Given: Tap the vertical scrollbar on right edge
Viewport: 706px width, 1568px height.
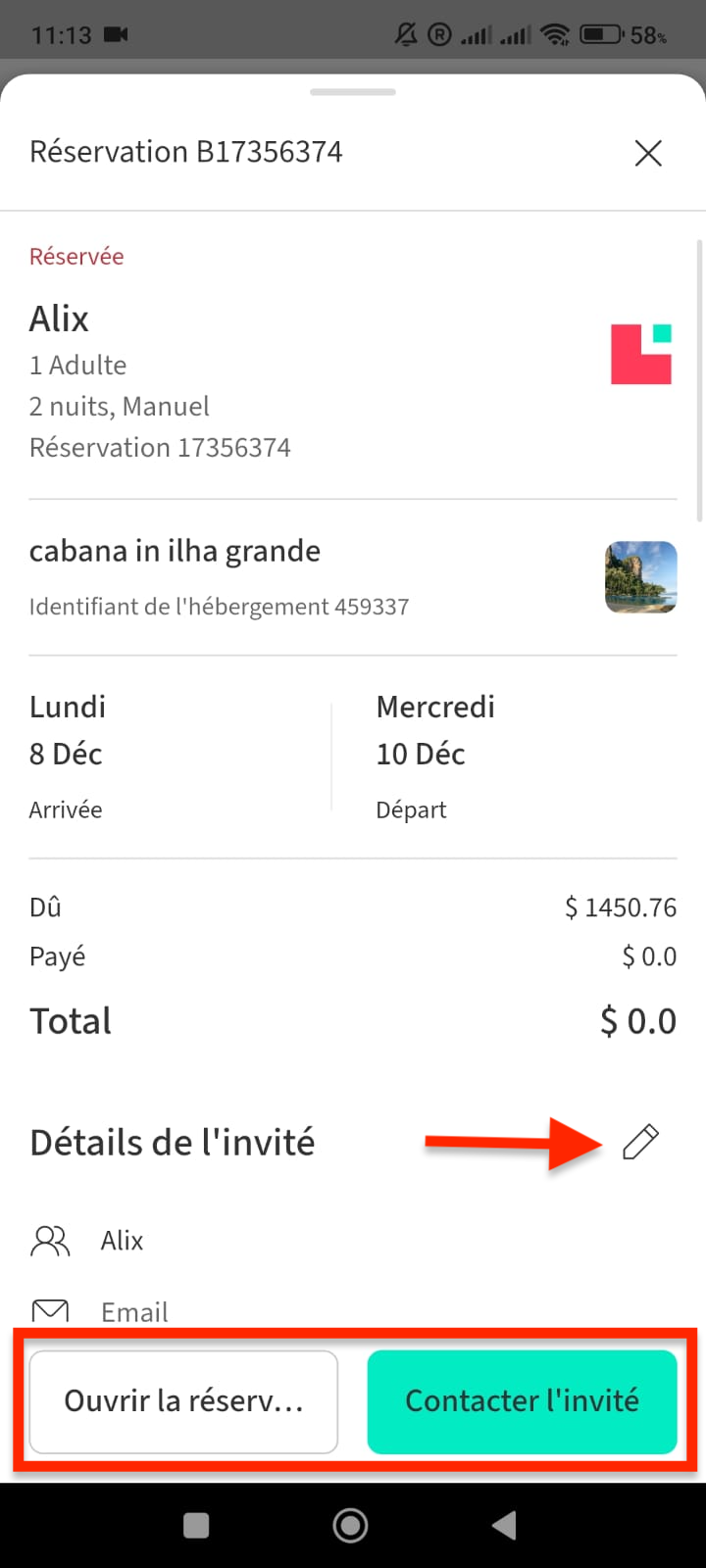Looking at the screenshot, I should pyautogui.click(x=699, y=380).
